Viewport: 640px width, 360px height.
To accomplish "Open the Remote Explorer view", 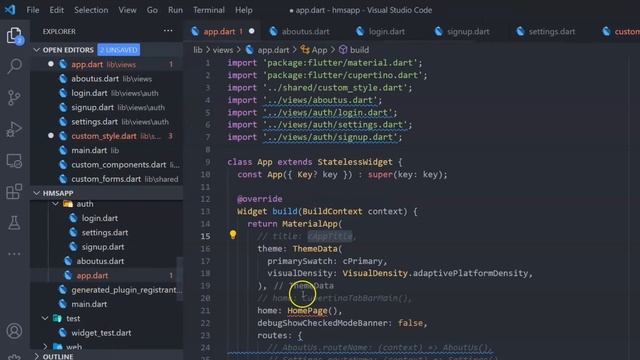I will point(14,161).
